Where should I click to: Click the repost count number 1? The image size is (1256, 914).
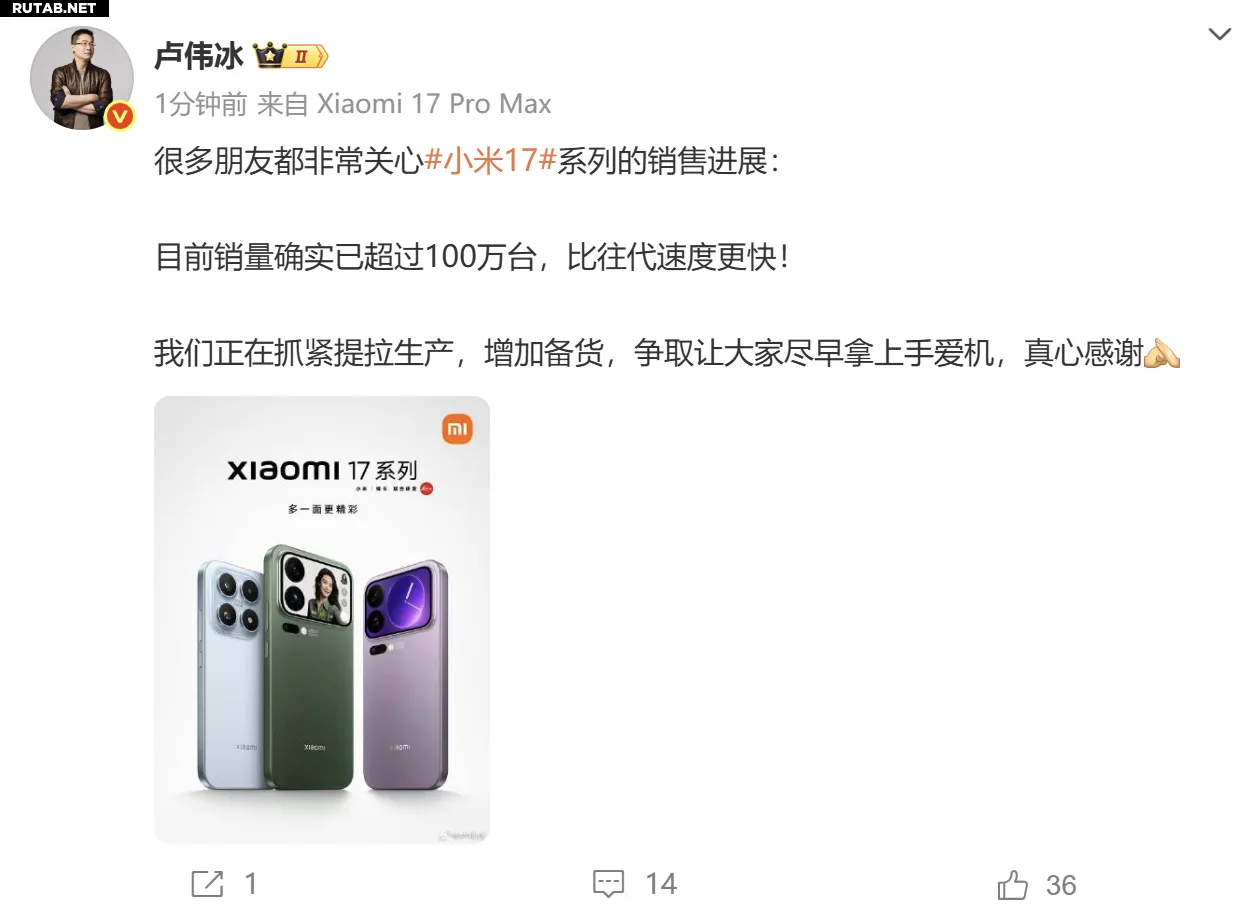click(x=251, y=884)
